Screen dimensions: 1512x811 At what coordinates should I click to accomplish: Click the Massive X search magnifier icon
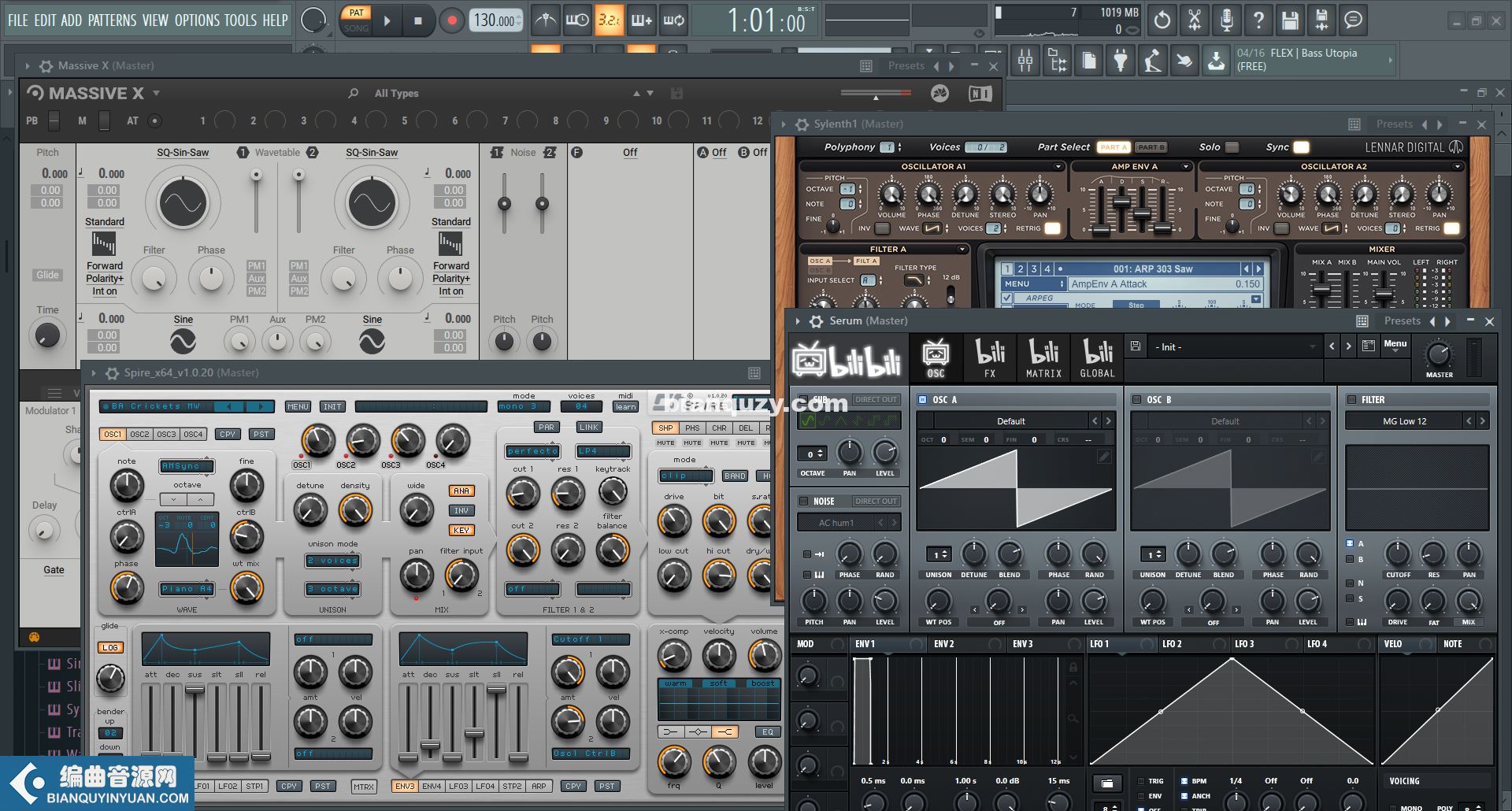tap(354, 93)
